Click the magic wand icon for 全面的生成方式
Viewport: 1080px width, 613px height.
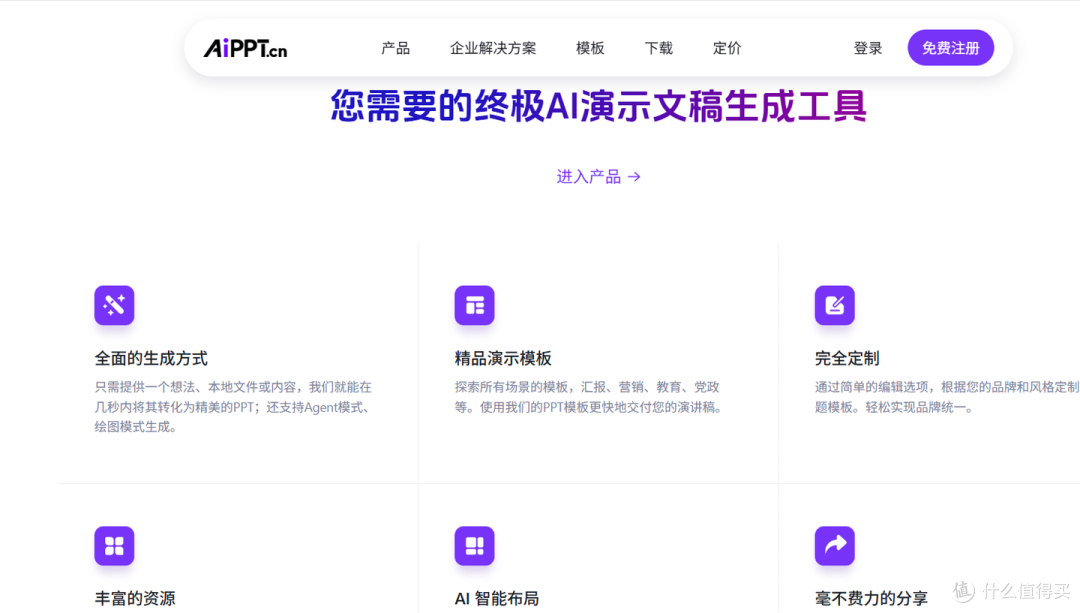point(114,305)
